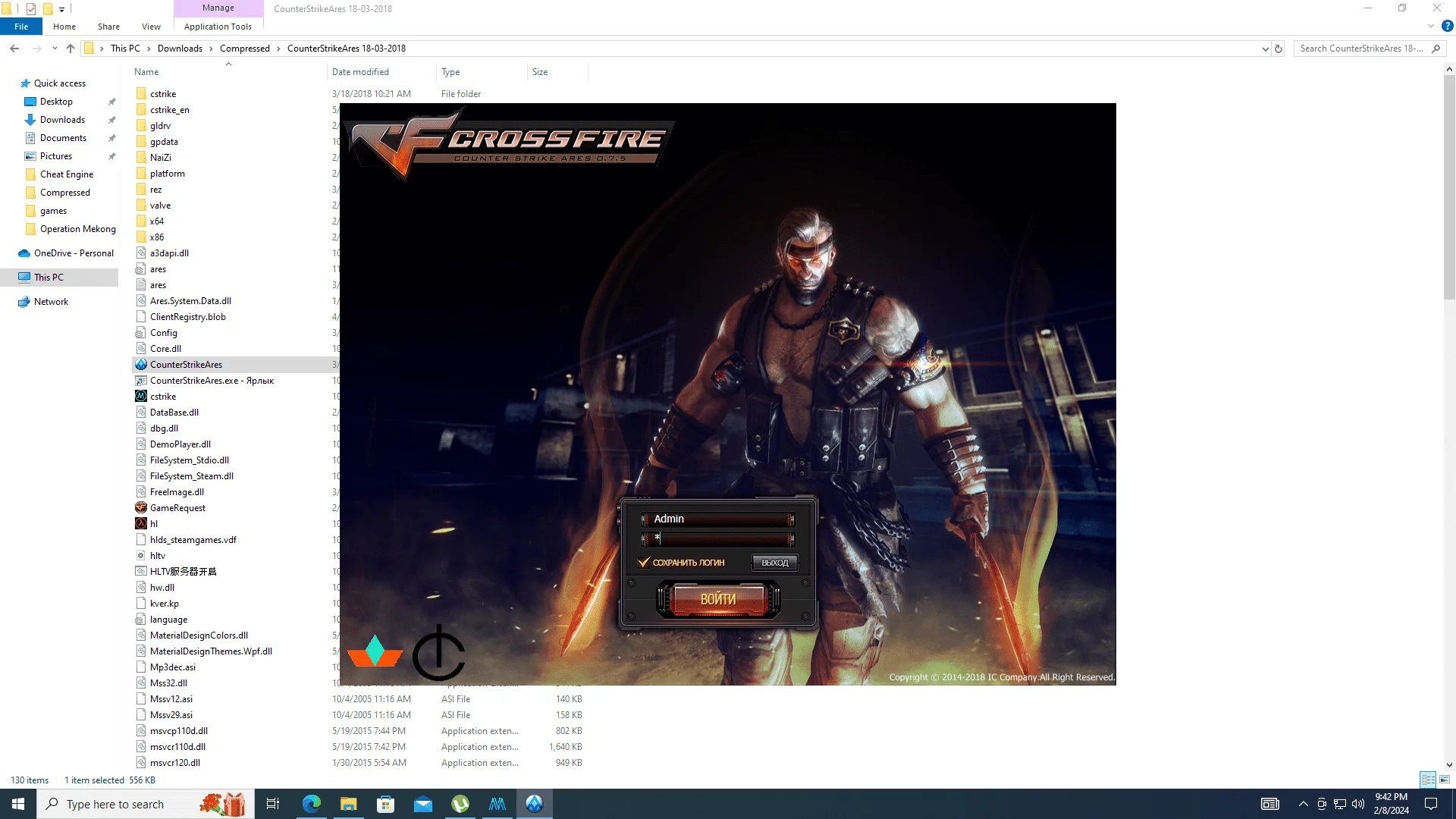Select the hl application icon
1456x819 pixels.
141,524
